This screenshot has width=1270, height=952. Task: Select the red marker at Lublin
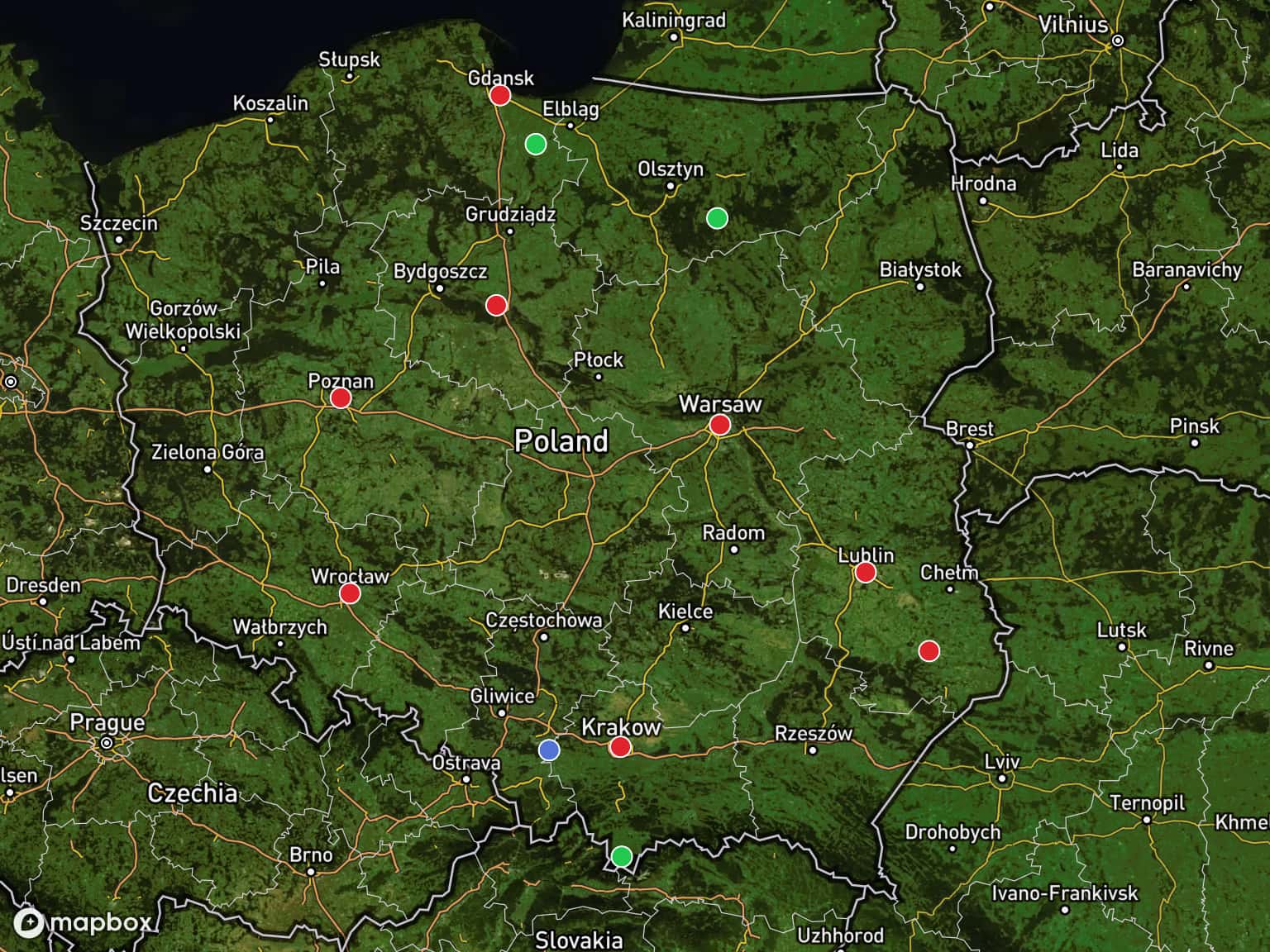point(865,573)
